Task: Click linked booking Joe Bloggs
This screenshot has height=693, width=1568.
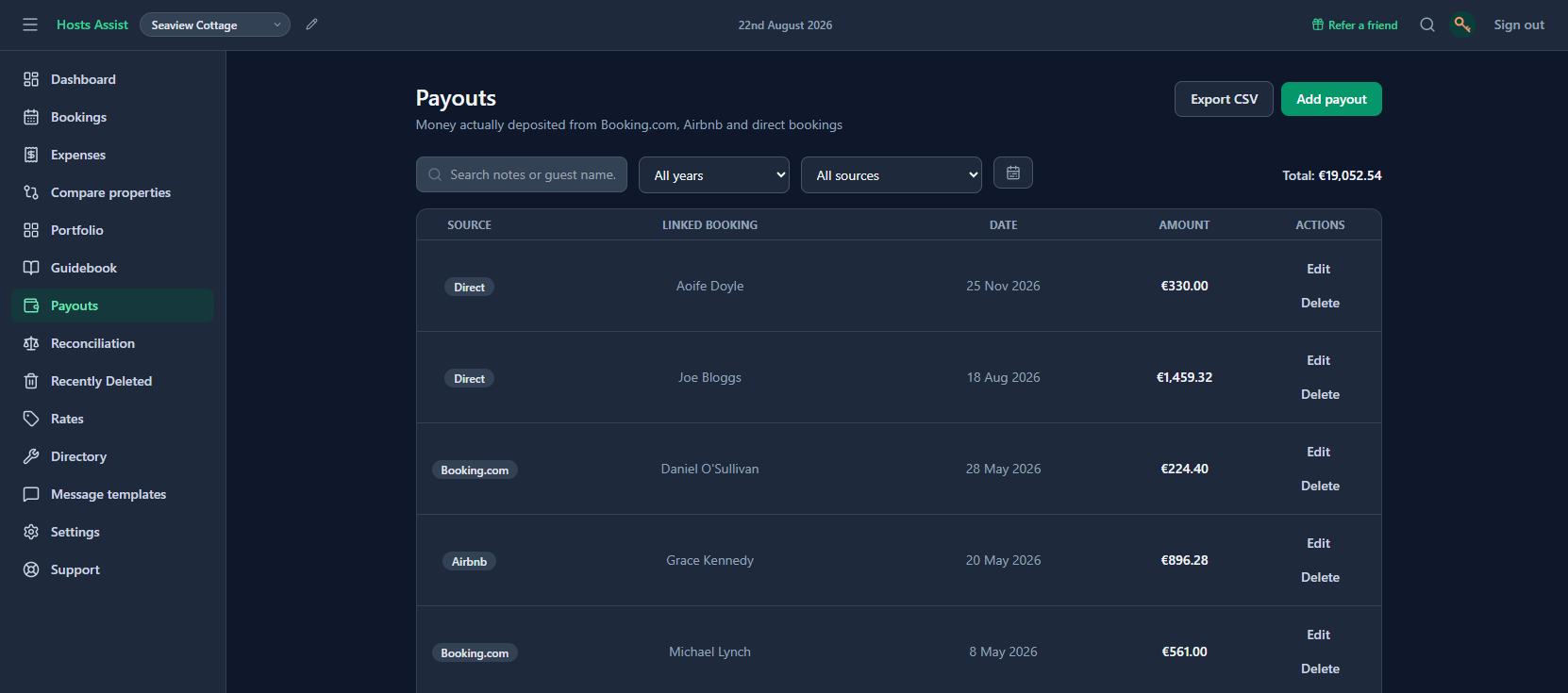Action: tap(709, 377)
